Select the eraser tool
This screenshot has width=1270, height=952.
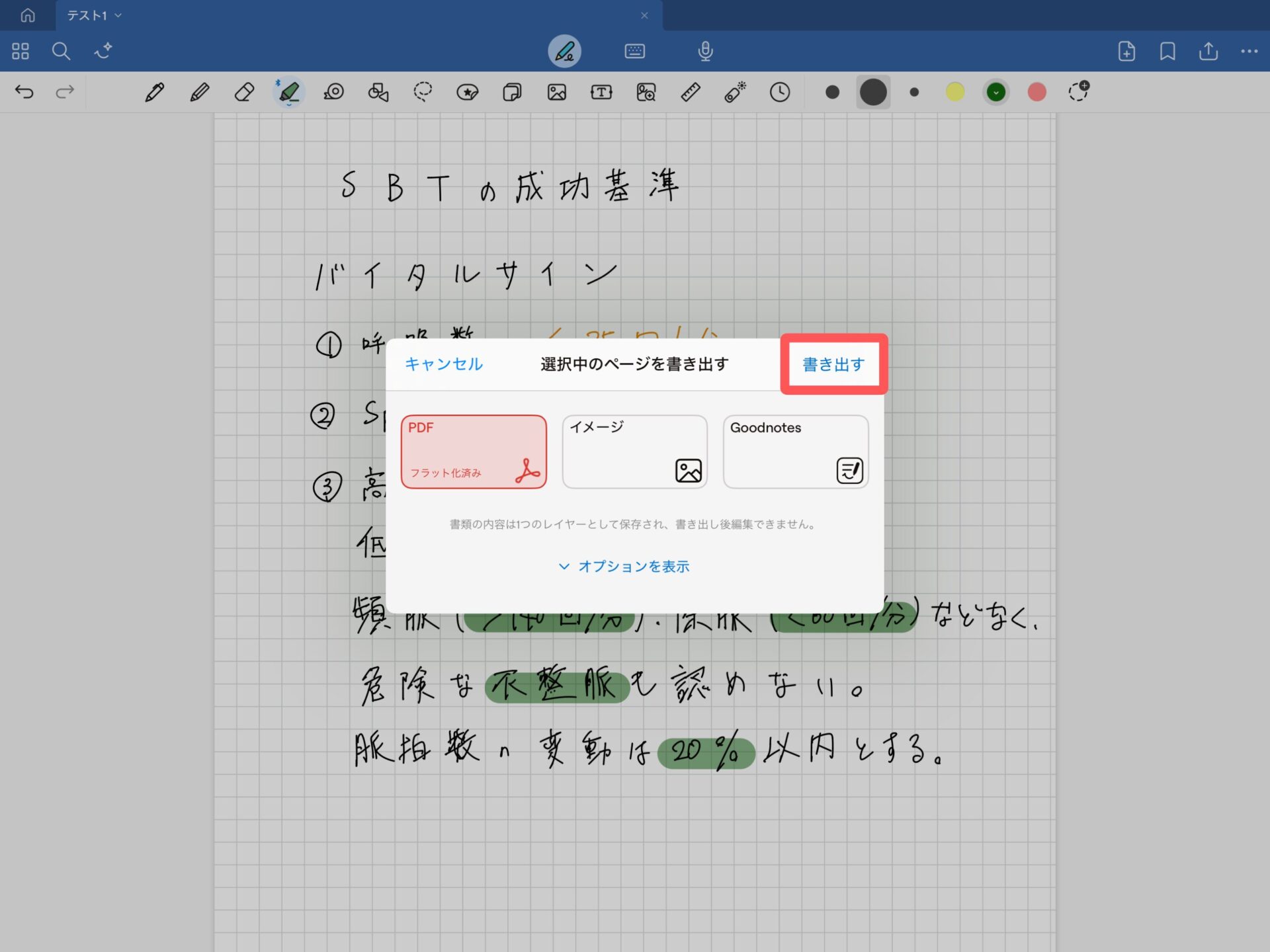(244, 92)
